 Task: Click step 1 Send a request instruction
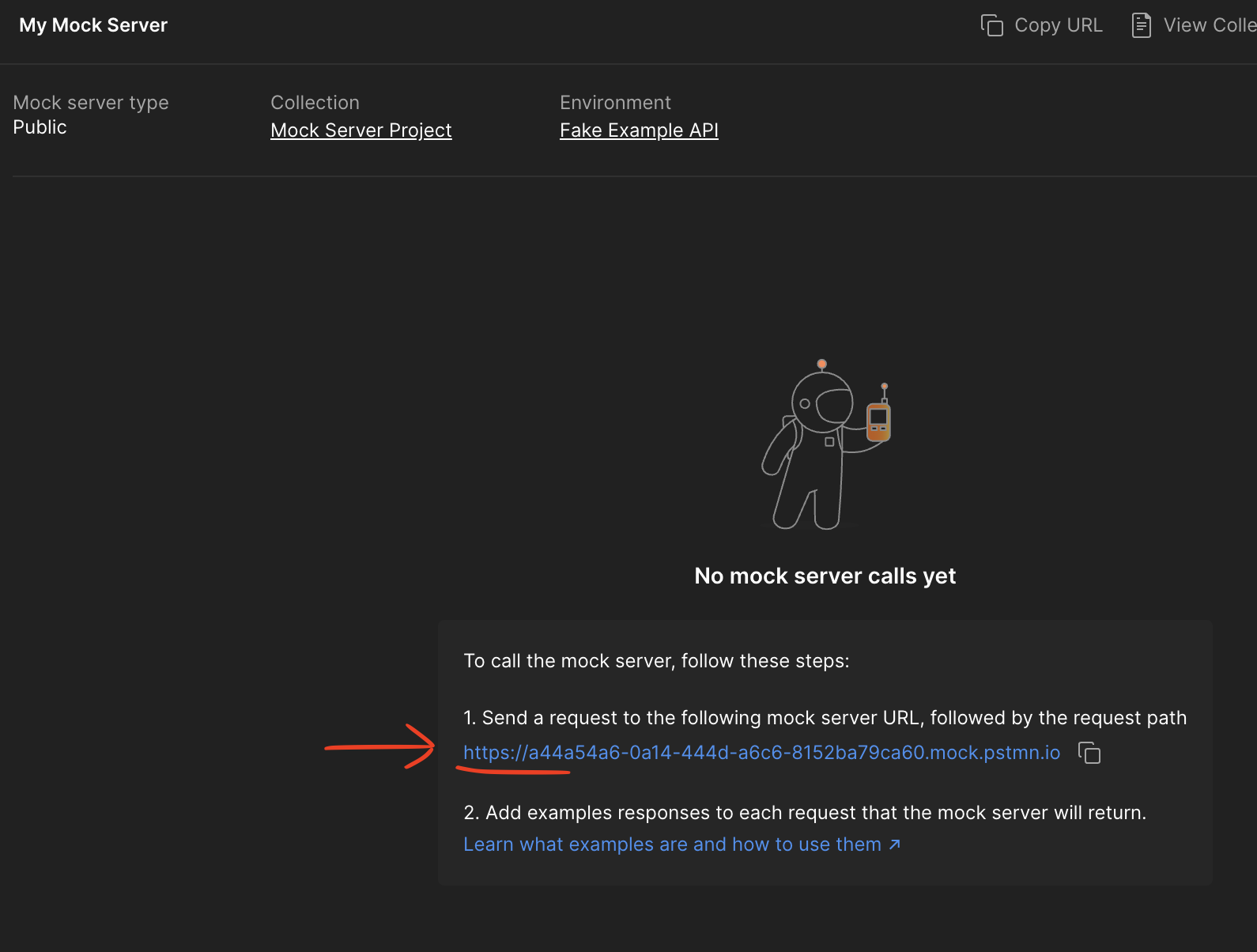point(825,718)
